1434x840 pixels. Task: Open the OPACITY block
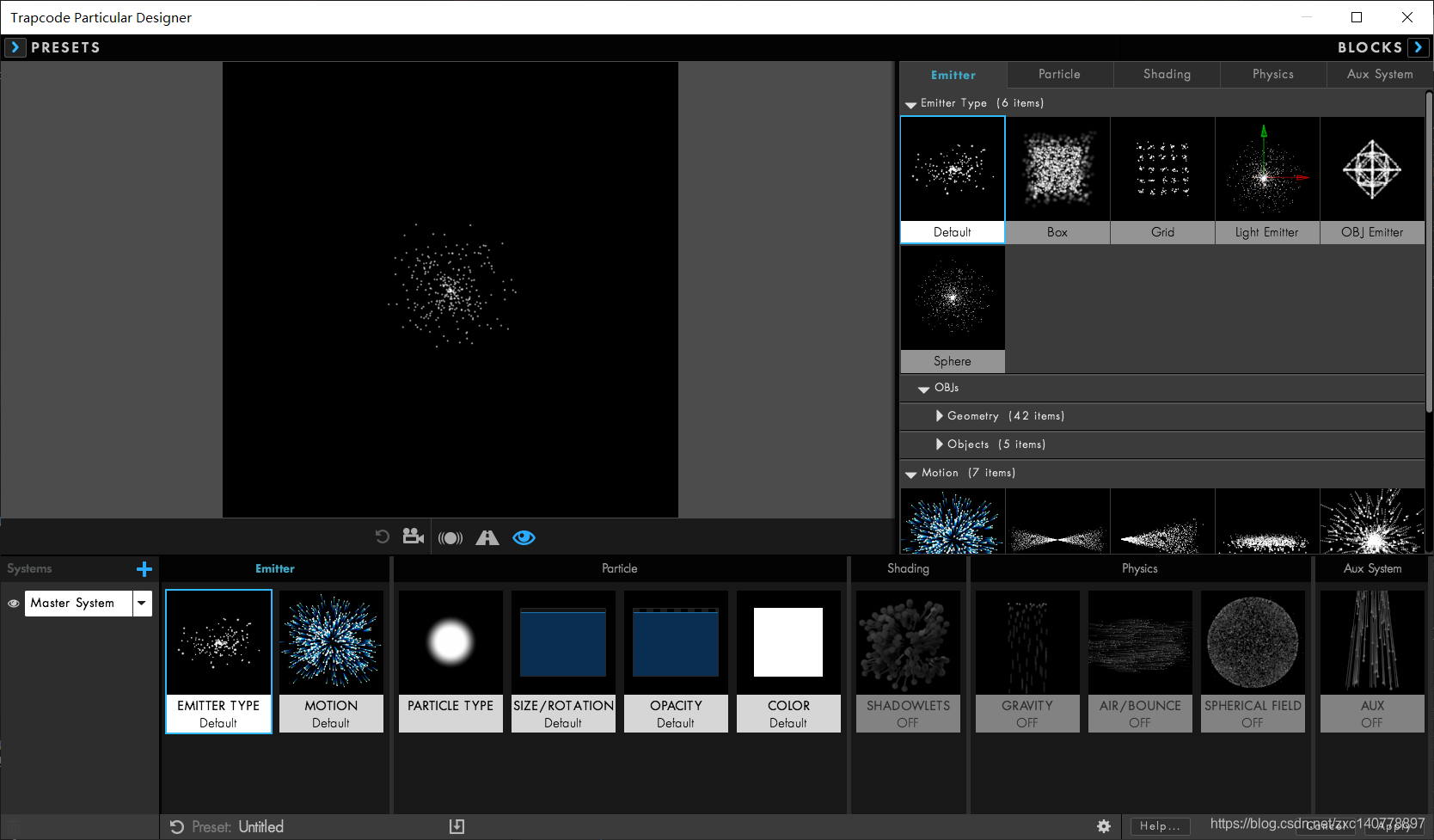pos(676,661)
